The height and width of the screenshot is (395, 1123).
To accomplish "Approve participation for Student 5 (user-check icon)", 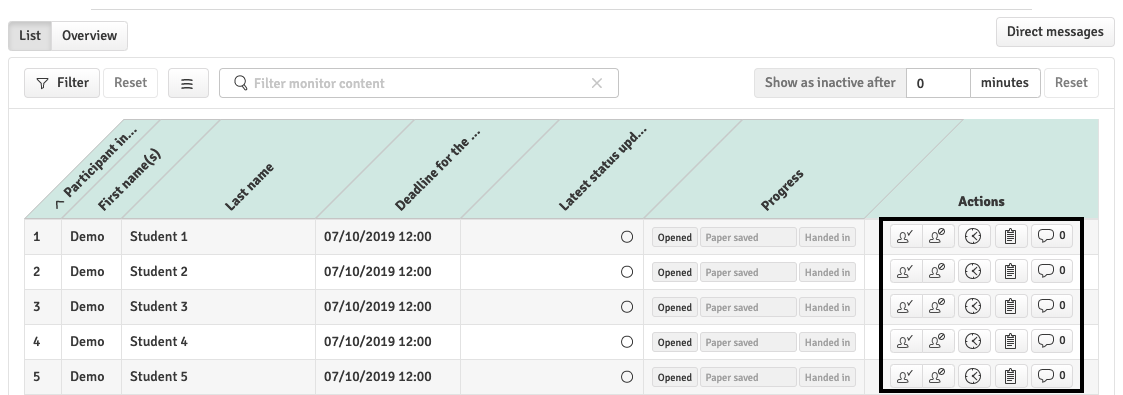I will coord(906,376).
